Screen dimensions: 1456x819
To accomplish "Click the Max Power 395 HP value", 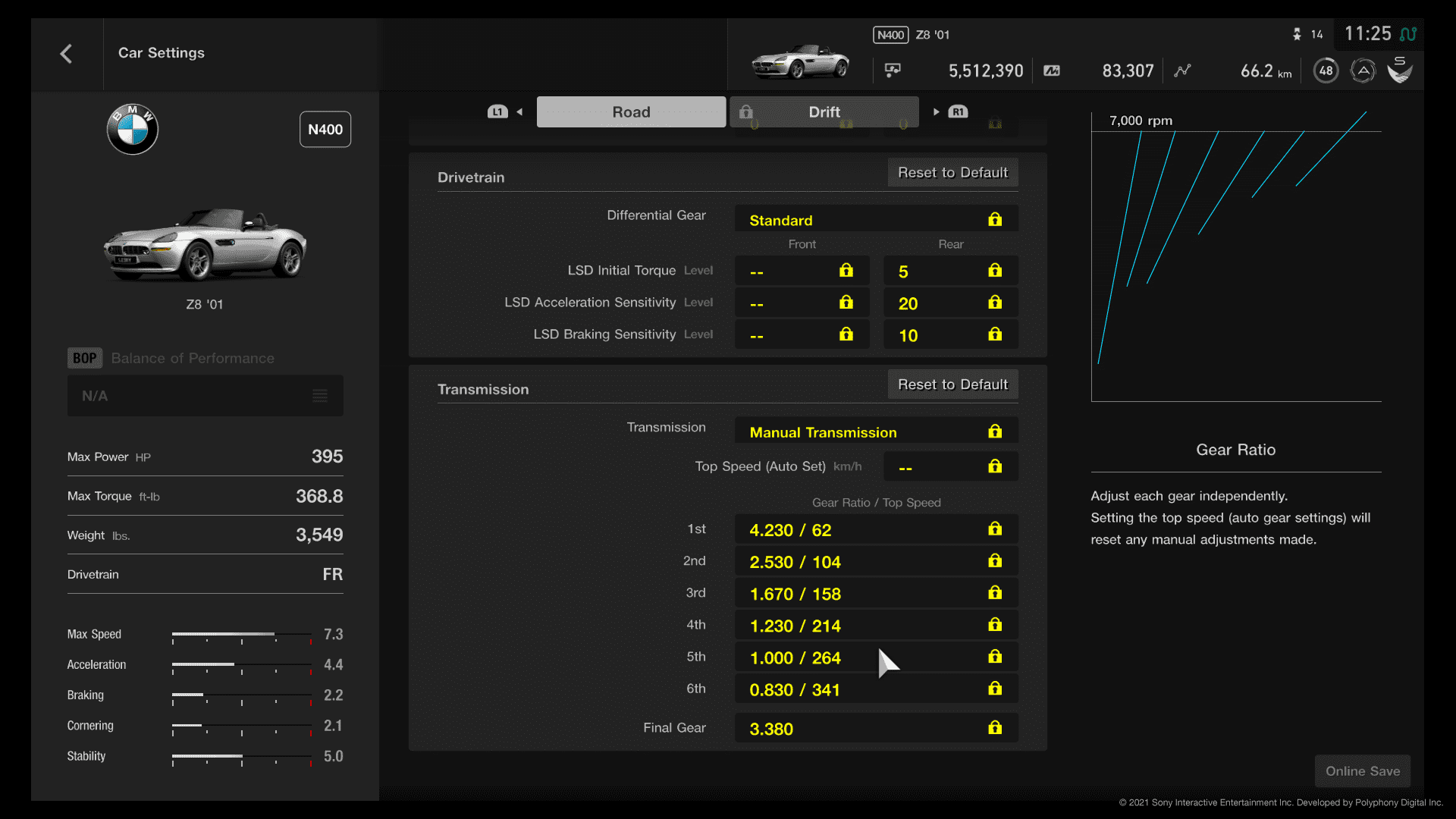I will [x=327, y=457].
